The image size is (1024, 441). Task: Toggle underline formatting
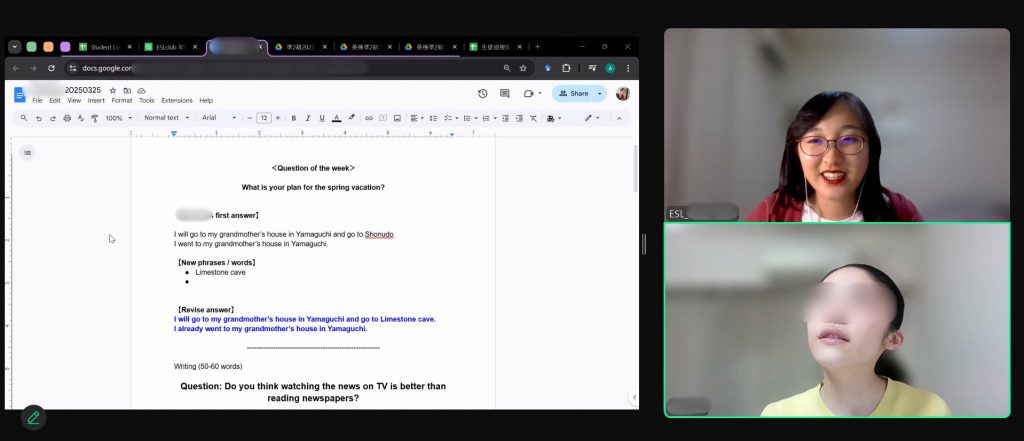(x=322, y=118)
